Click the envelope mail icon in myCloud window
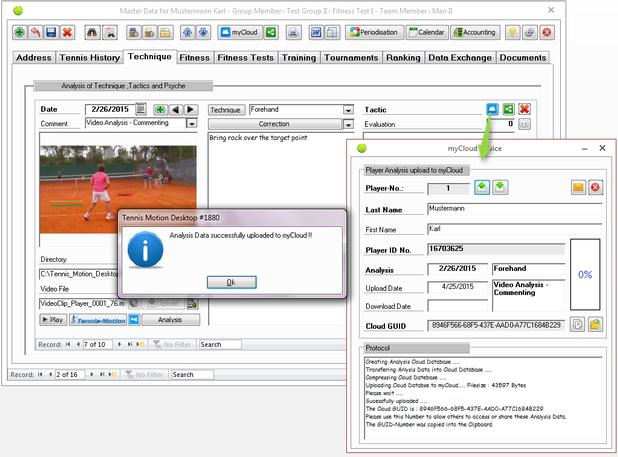 tap(578, 187)
